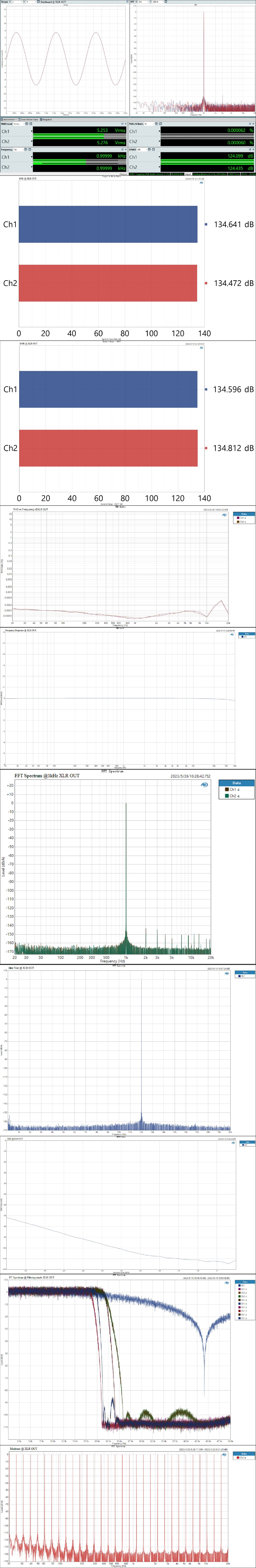256x1568 pixels.
Task: Click AP logo on FFT Spectrum @1kHz graph
Action: point(204,785)
